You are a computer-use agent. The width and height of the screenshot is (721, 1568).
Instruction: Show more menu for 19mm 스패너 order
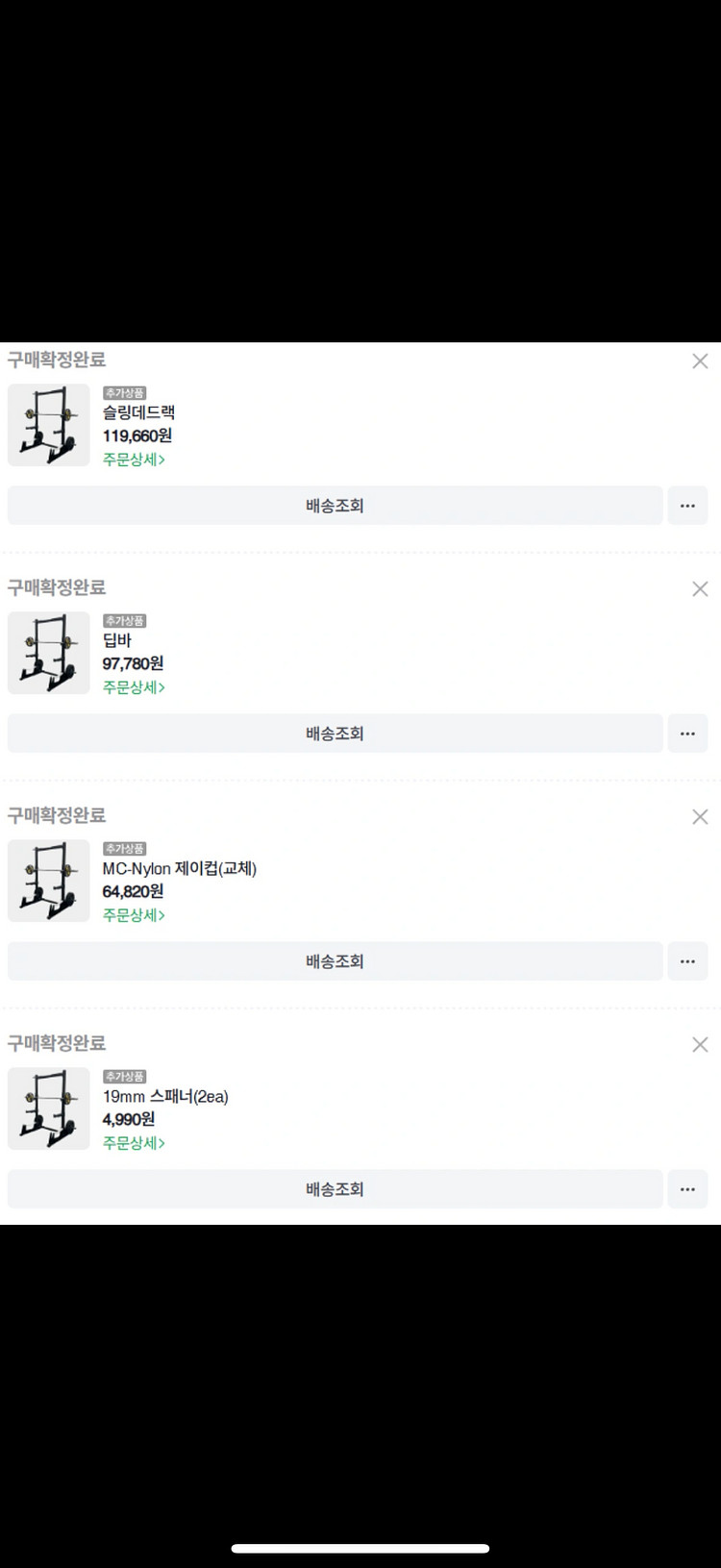pyautogui.click(x=687, y=1189)
